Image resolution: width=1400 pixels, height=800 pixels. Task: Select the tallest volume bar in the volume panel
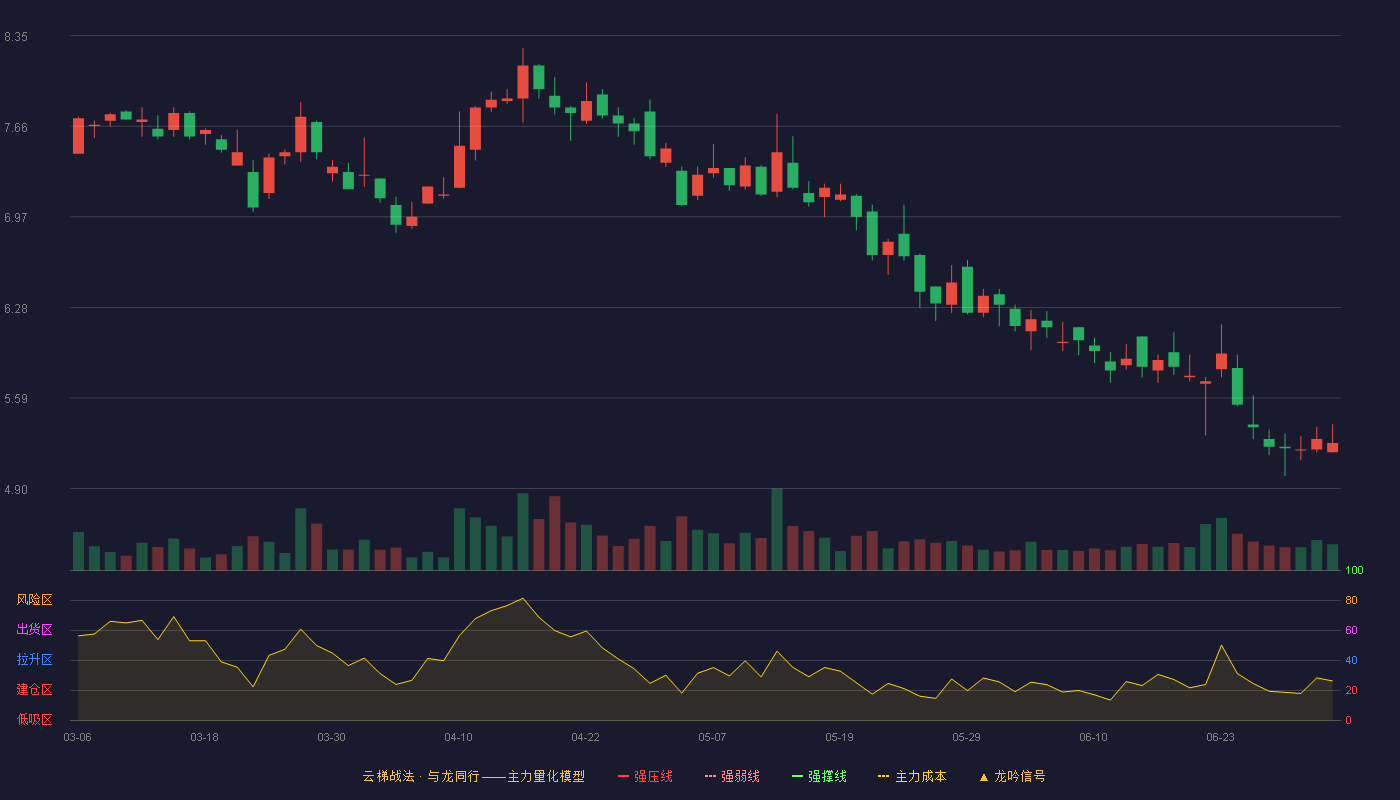[777, 530]
